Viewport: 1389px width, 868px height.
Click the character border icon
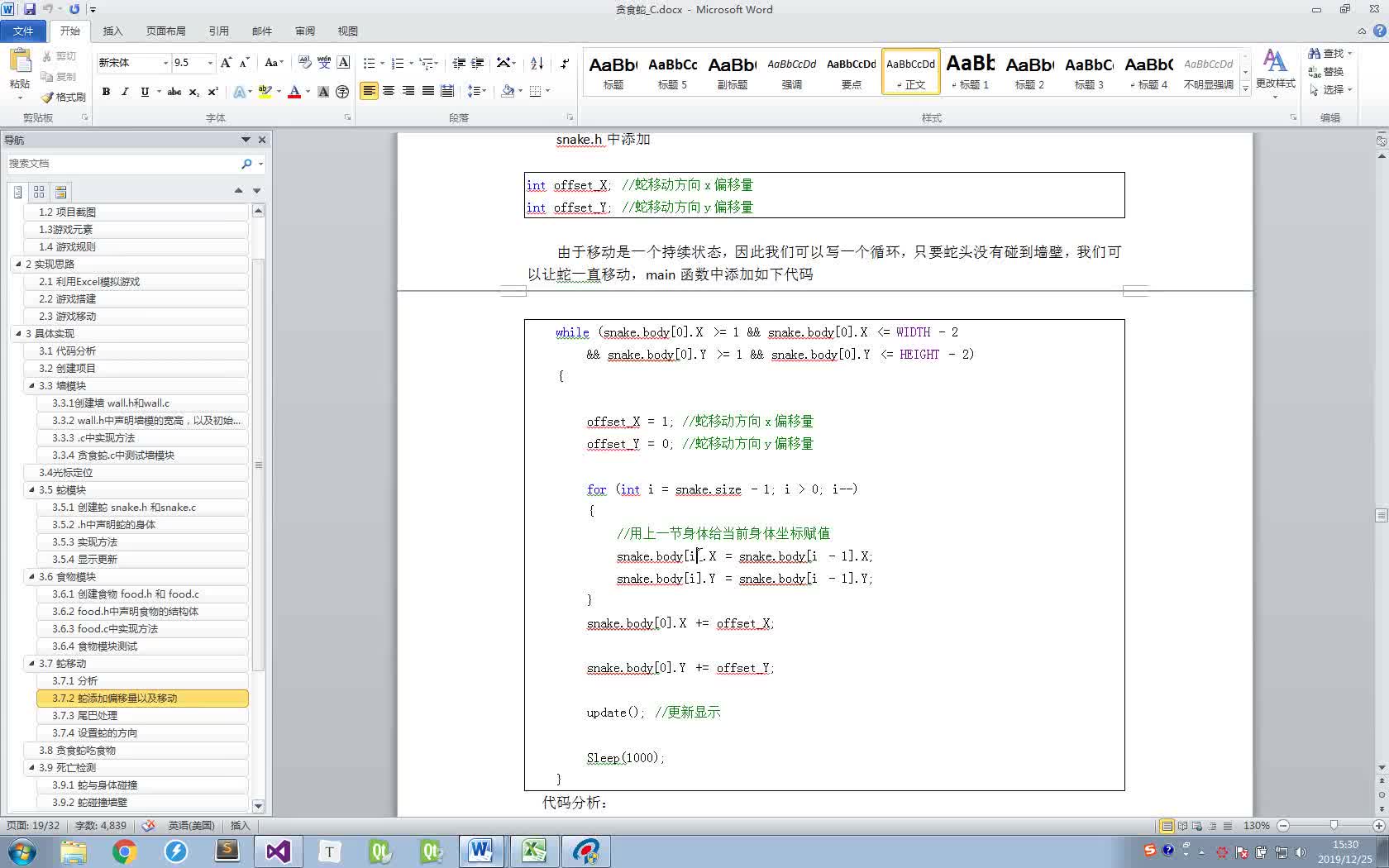pos(344,63)
